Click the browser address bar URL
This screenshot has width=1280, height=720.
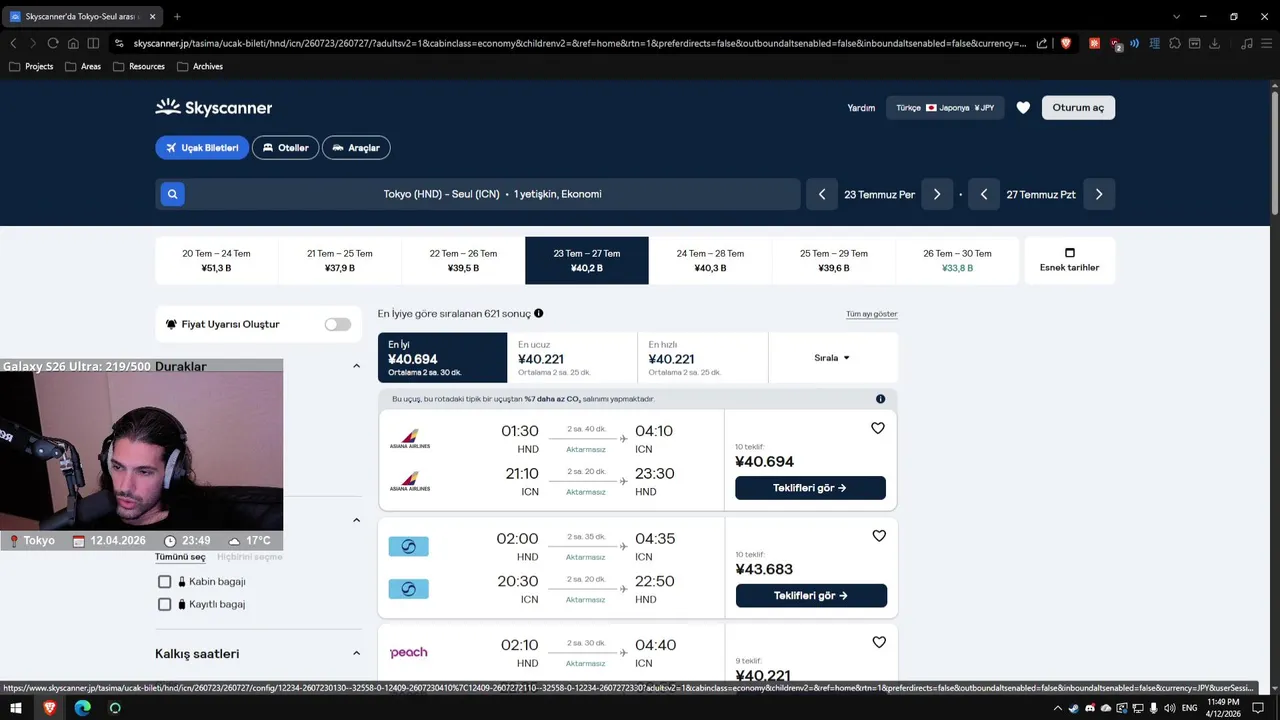pos(579,43)
